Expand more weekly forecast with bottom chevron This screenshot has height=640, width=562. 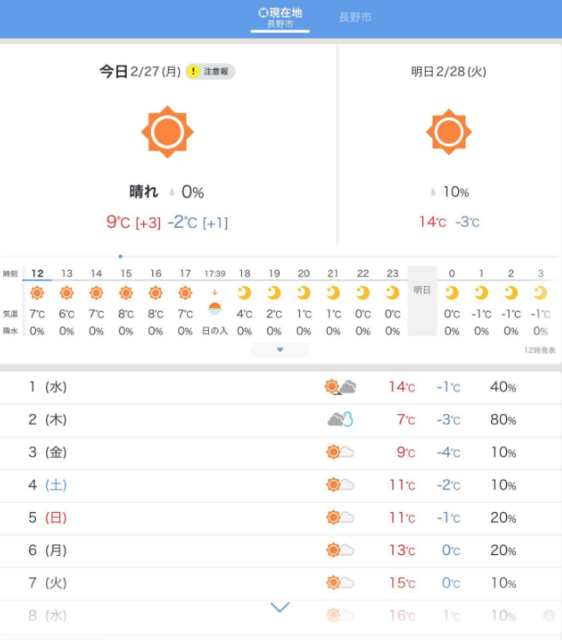tap(280, 607)
